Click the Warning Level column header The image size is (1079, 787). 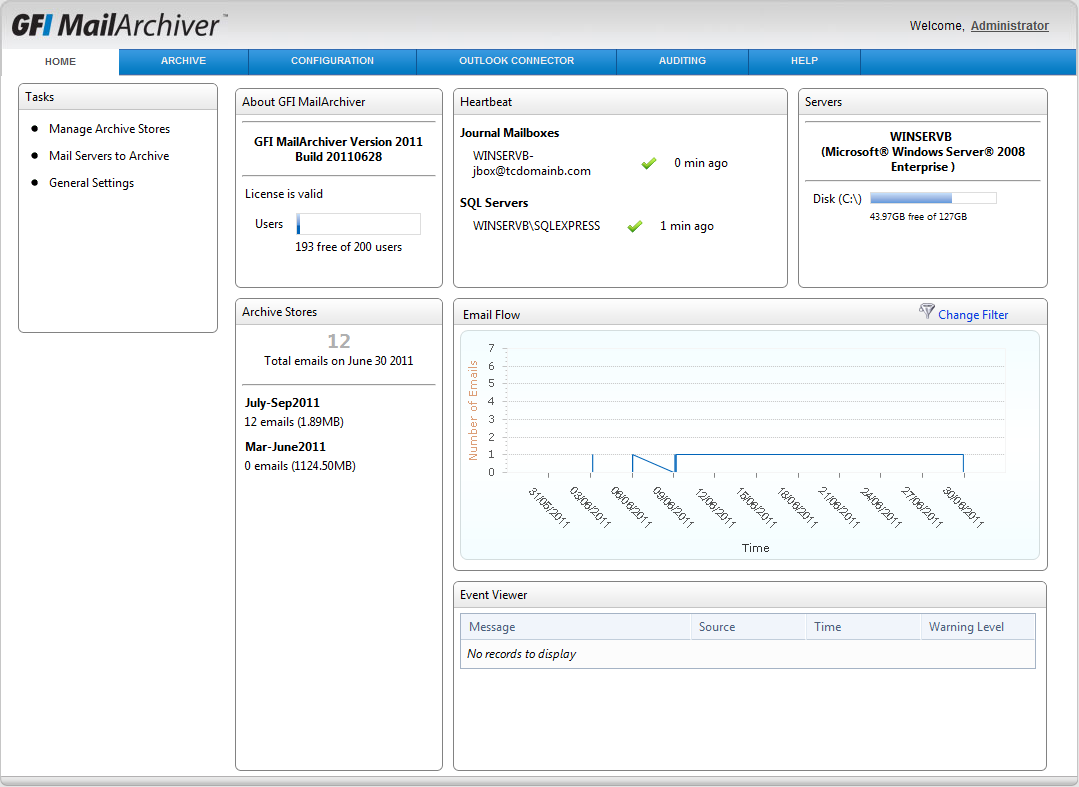coord(978,627)
